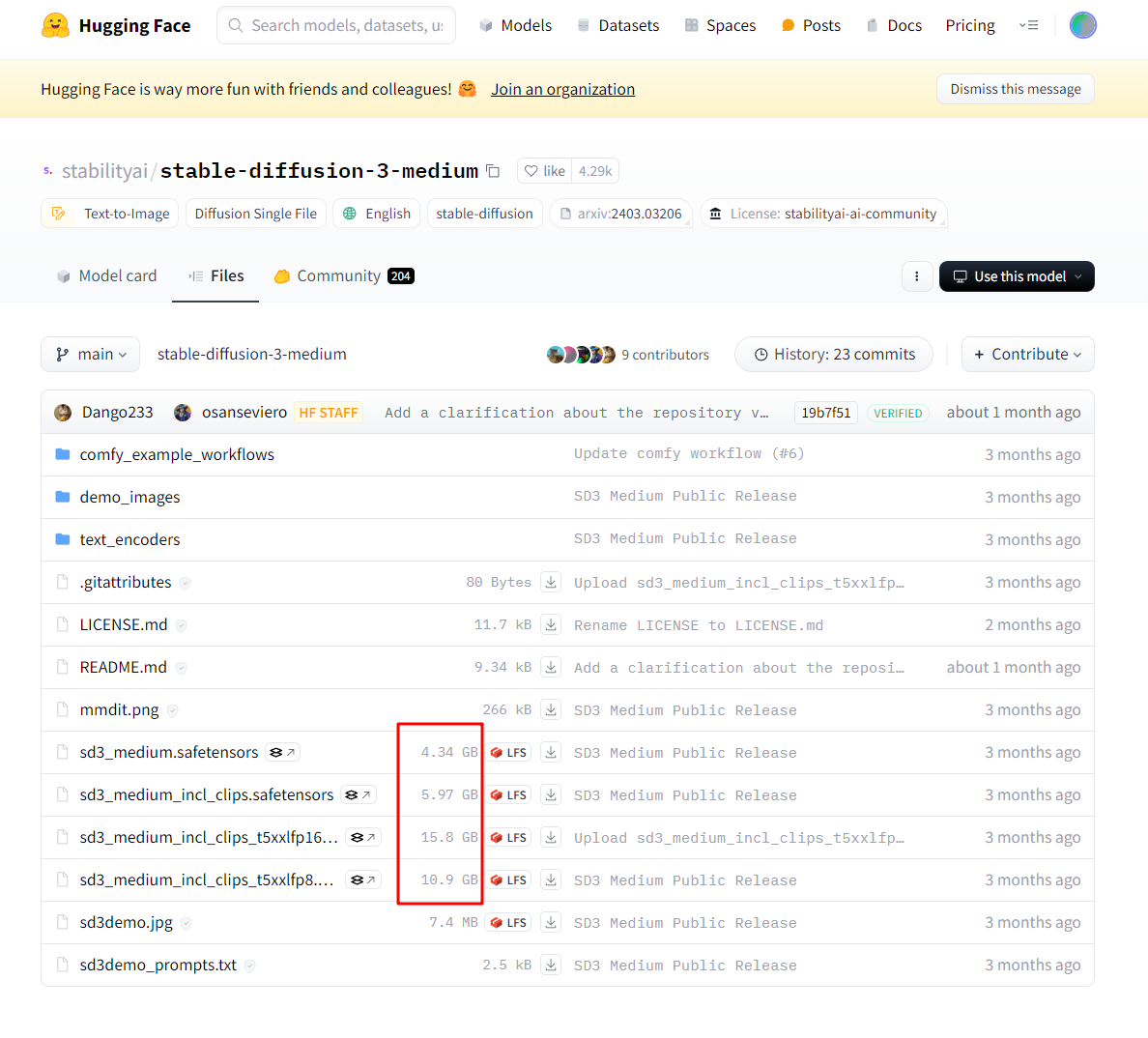Open LICENSE.md file
The height and width of the screenshot is (1038, 1148).
pos(124,624)
